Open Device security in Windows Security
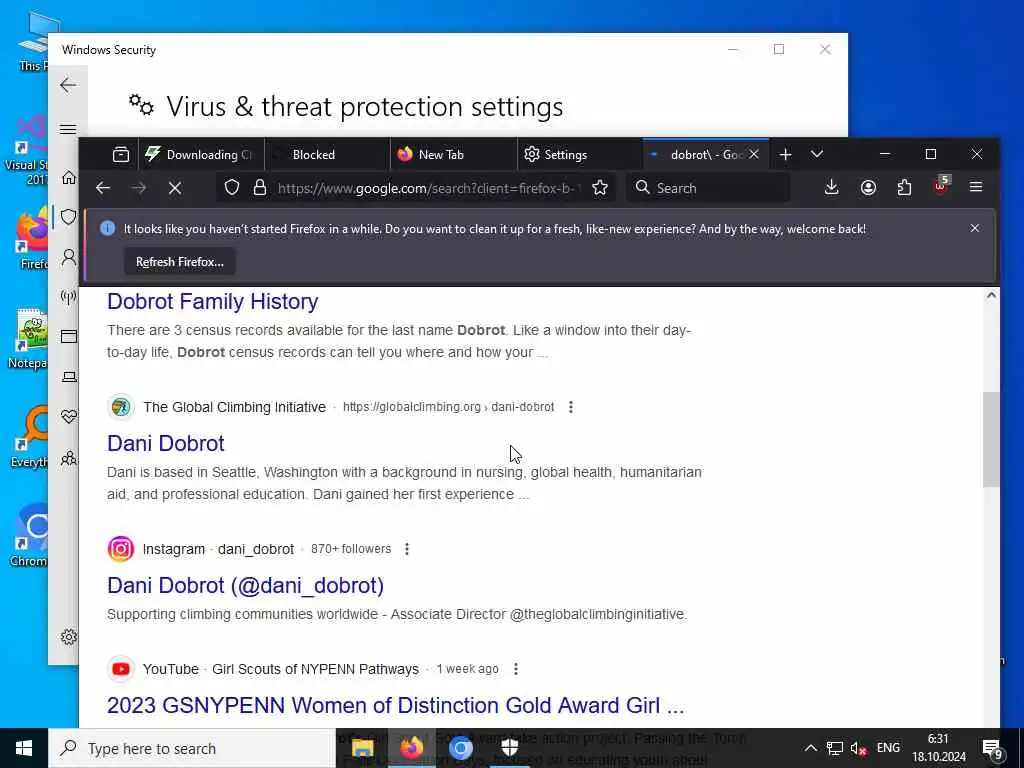This screenshot has width=1024, height=768. click(69, 377)
